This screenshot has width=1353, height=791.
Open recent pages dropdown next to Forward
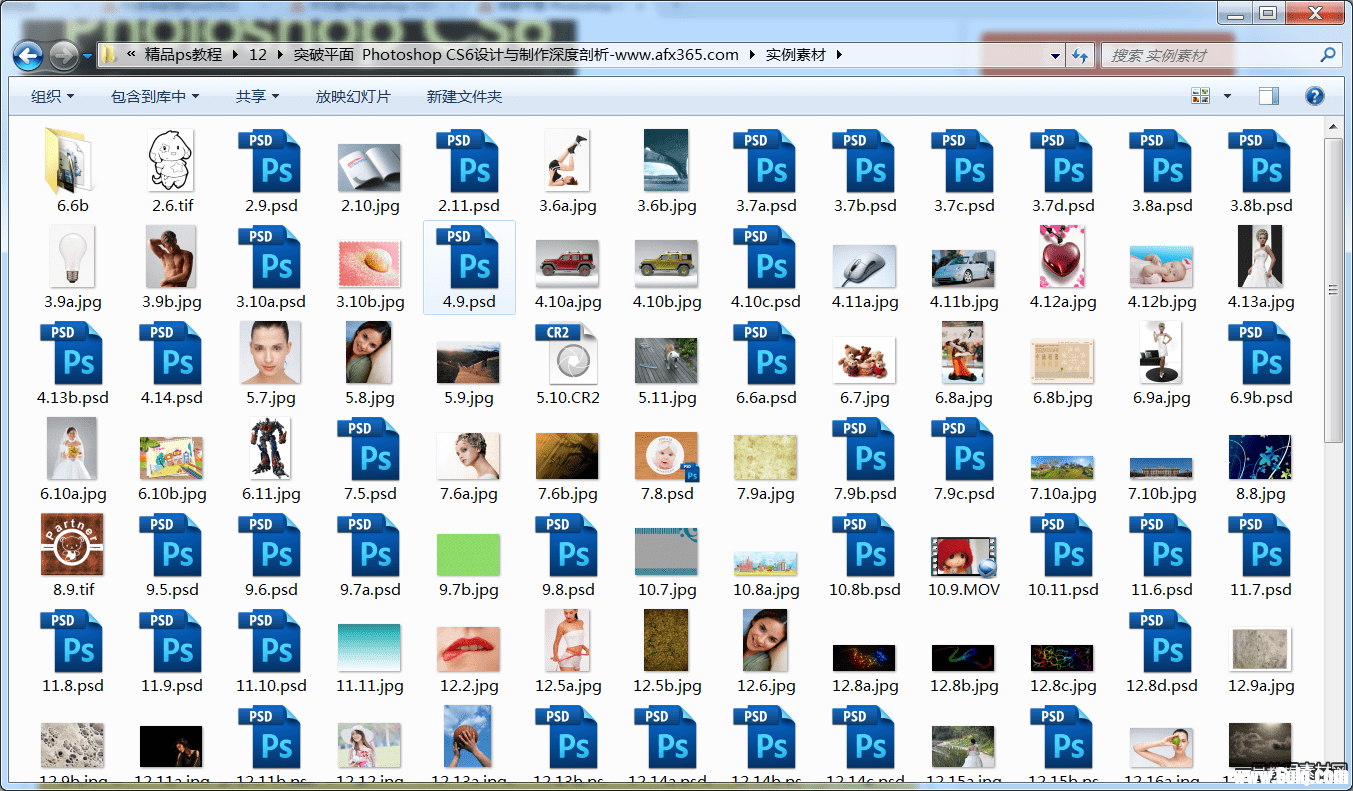coord(87,55)
